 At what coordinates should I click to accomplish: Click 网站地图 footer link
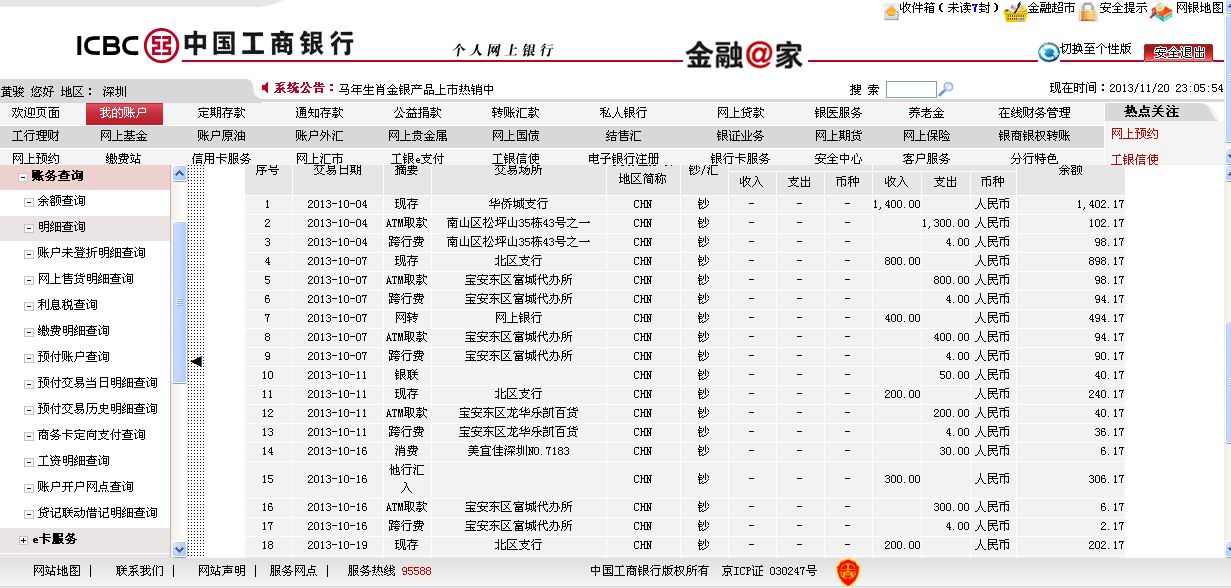coord(57,571)
